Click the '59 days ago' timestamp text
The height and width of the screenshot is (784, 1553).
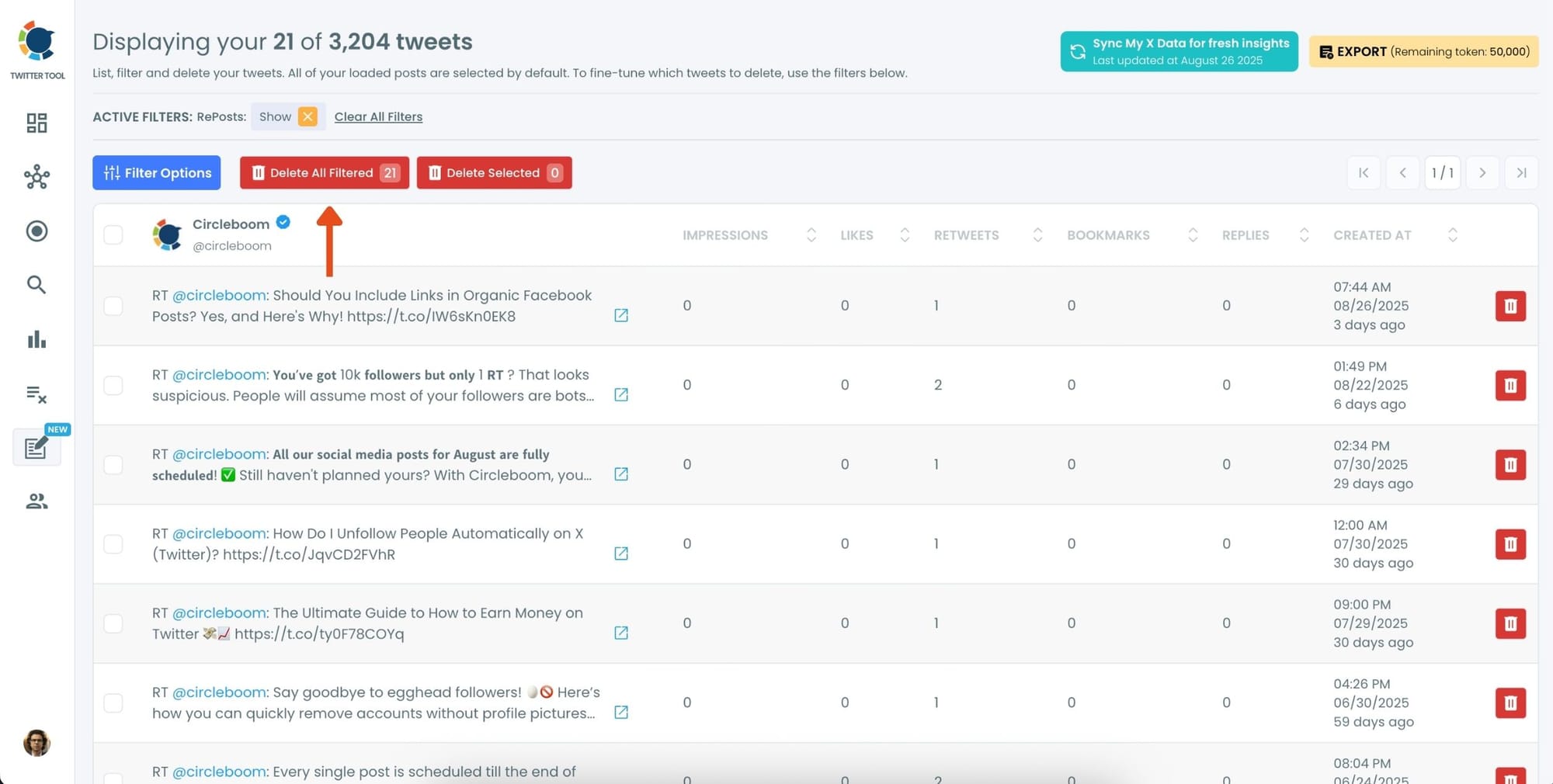[1374, 721]
